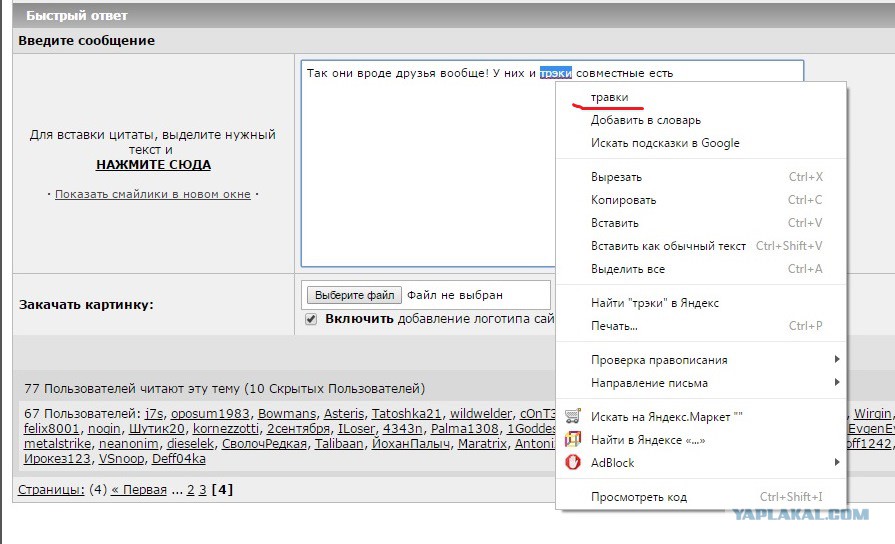Click "Выберите файл" button

354,295
